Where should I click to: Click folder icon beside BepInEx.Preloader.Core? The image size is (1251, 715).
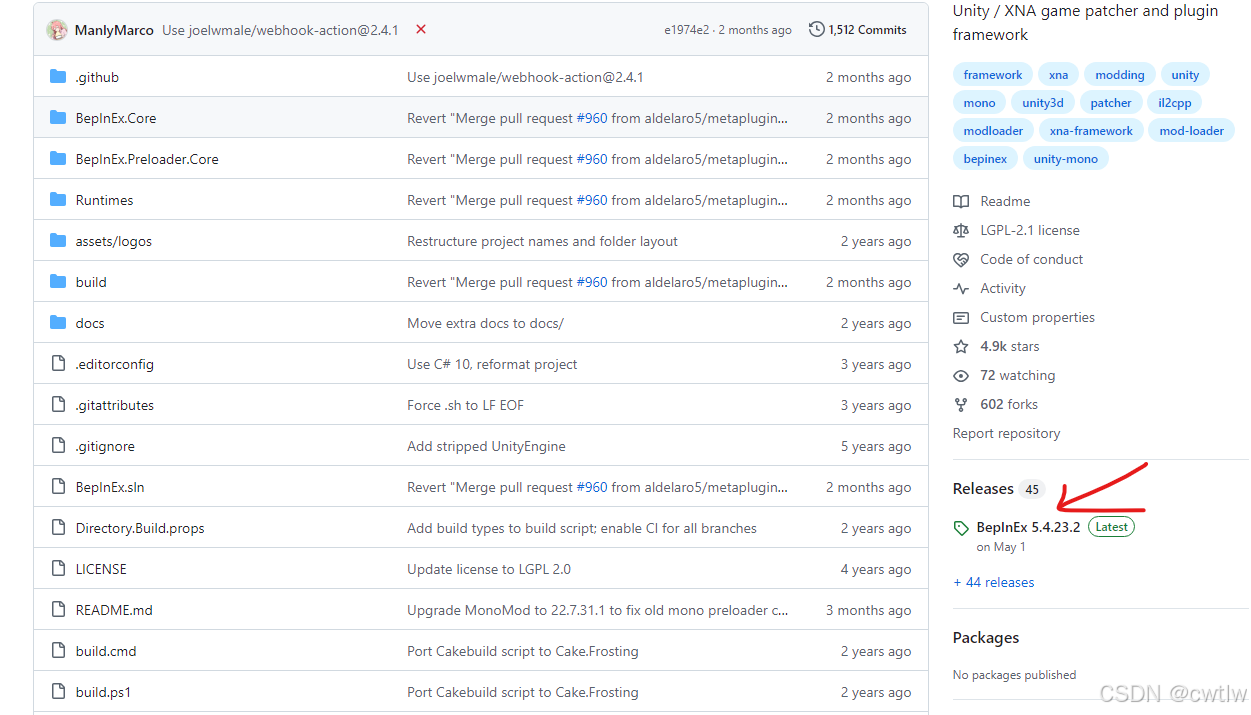(x=58, y=159)
